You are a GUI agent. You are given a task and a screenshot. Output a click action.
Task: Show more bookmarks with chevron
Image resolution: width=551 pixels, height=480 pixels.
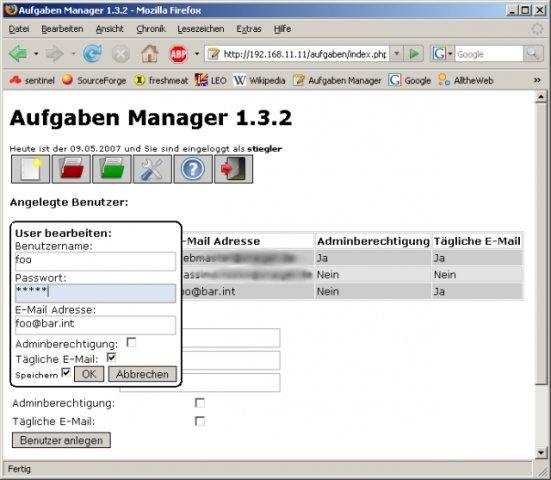click(x=537, y=80)
